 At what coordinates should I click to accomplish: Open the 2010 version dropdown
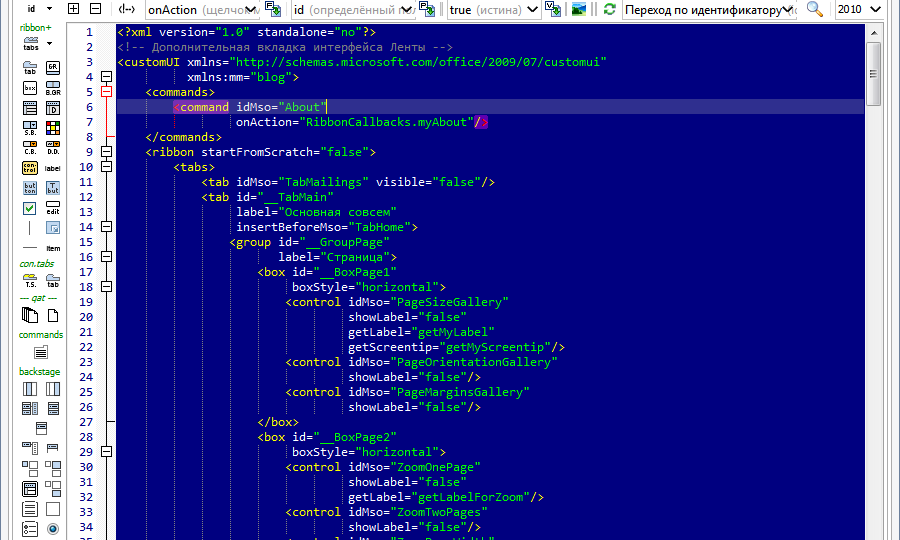tap(859, 10)
